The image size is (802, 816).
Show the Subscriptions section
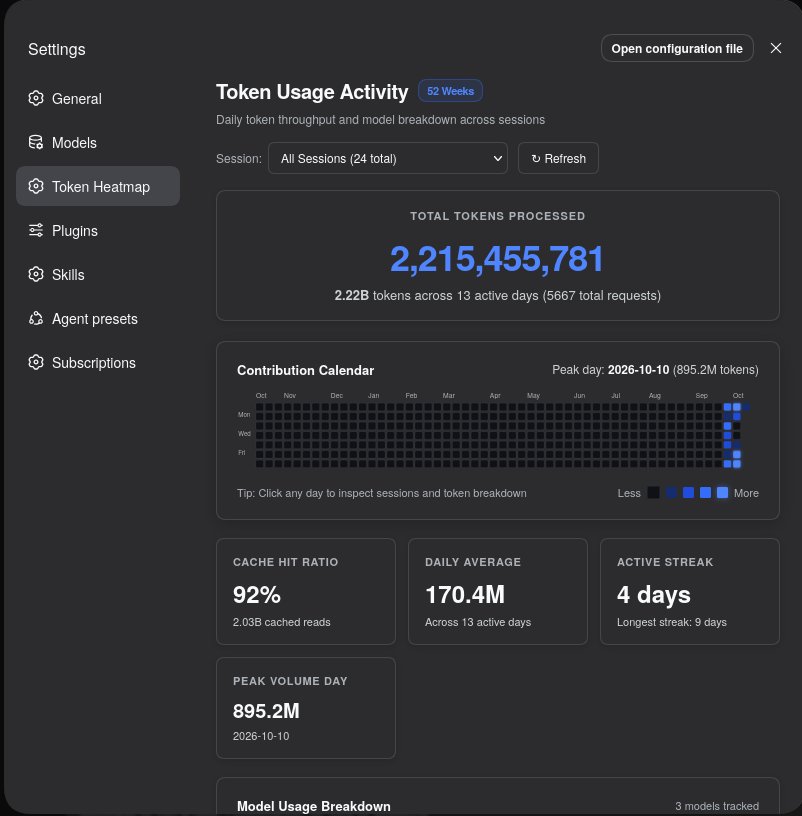pyautogui.click(x=98, y=363)
